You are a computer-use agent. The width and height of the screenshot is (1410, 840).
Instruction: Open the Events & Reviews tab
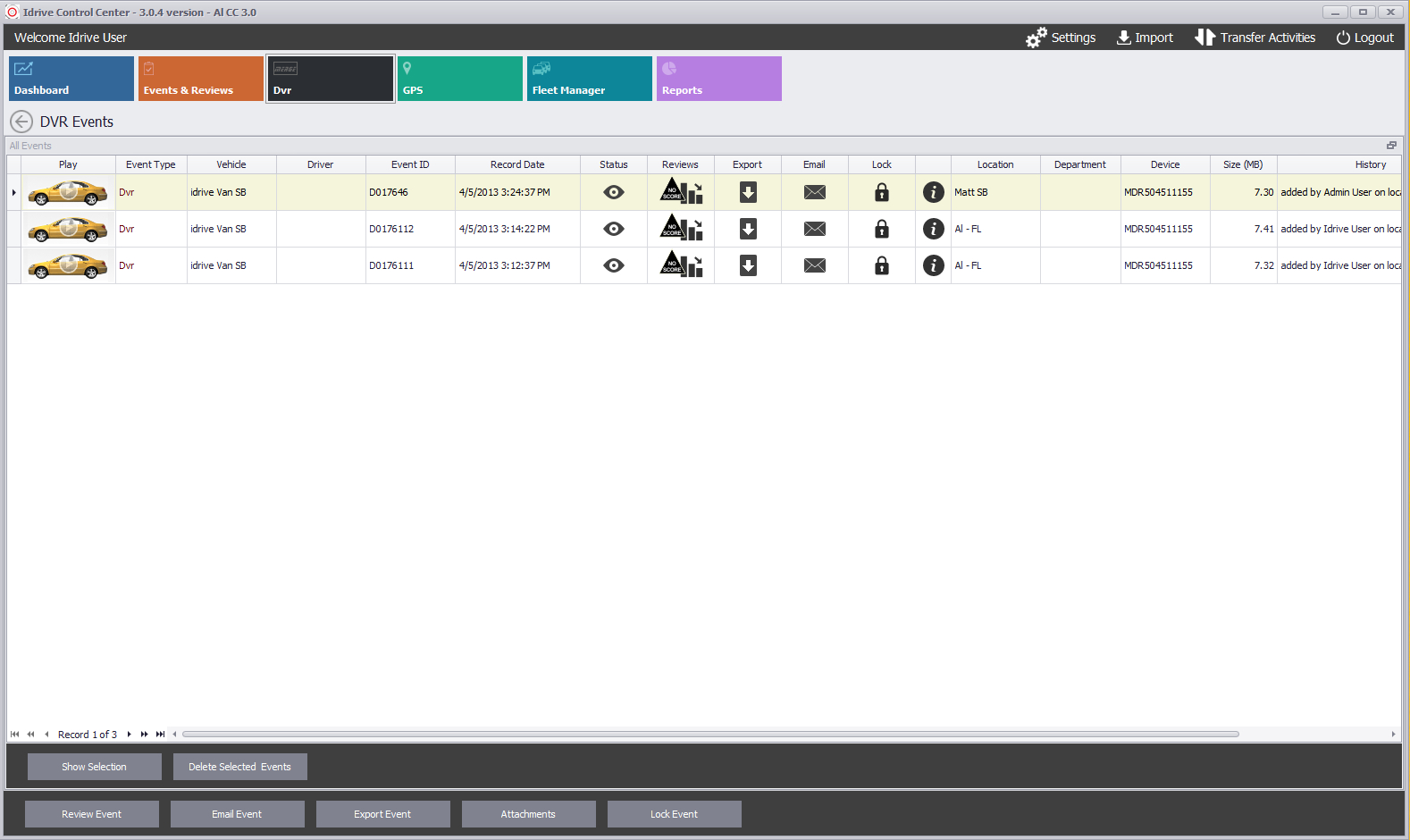click(200, 79)
